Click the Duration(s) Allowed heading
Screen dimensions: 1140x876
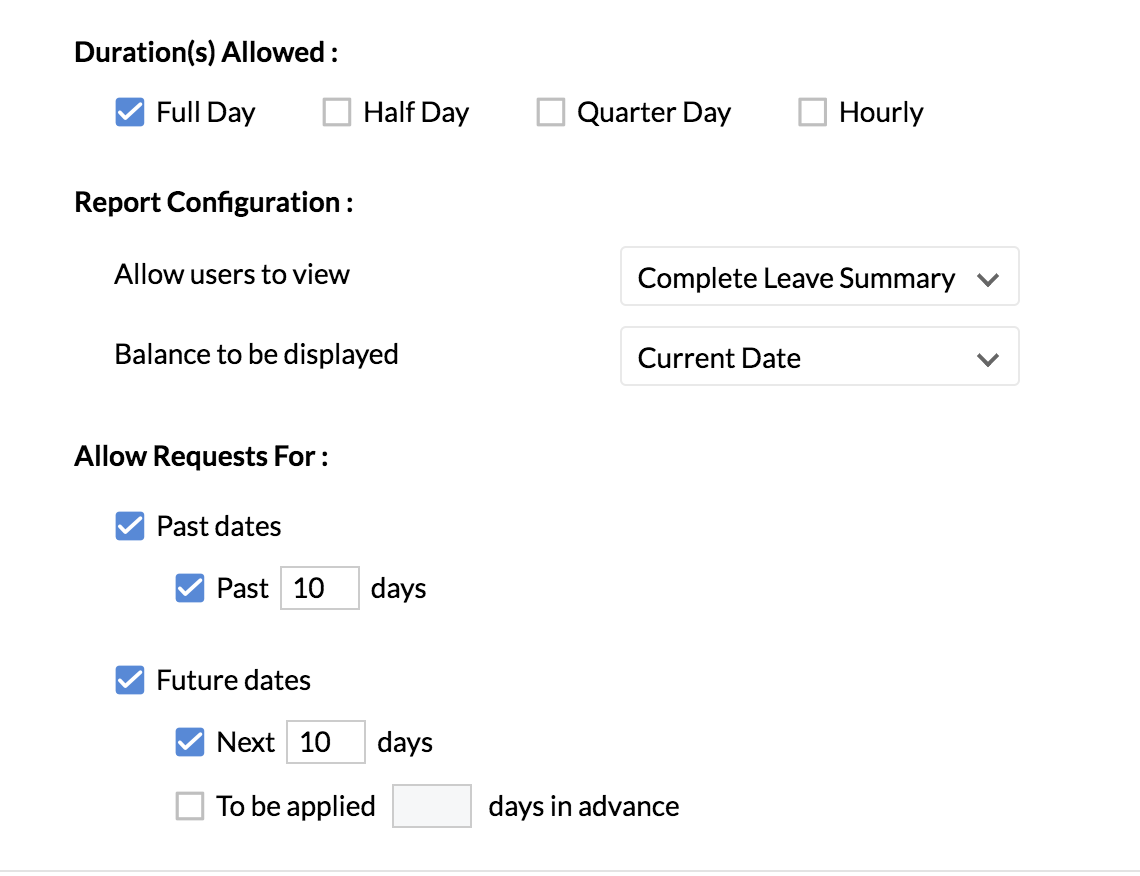pyautogui.click(x=206, y=53)
